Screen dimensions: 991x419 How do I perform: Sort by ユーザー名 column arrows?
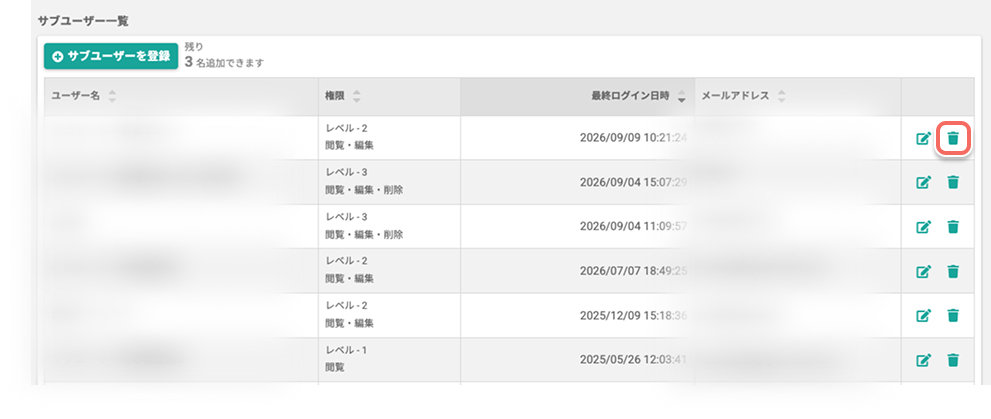(112, 97)
